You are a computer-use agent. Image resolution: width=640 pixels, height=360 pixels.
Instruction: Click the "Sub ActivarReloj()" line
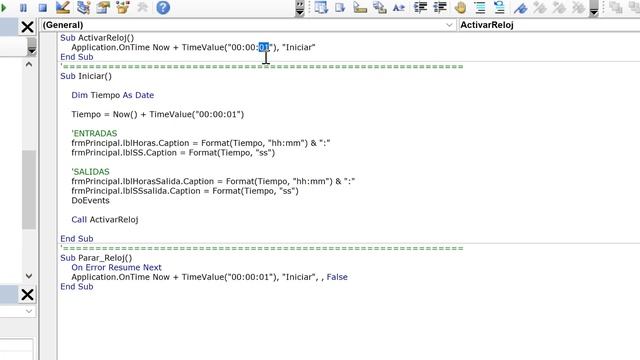[97, 38]
